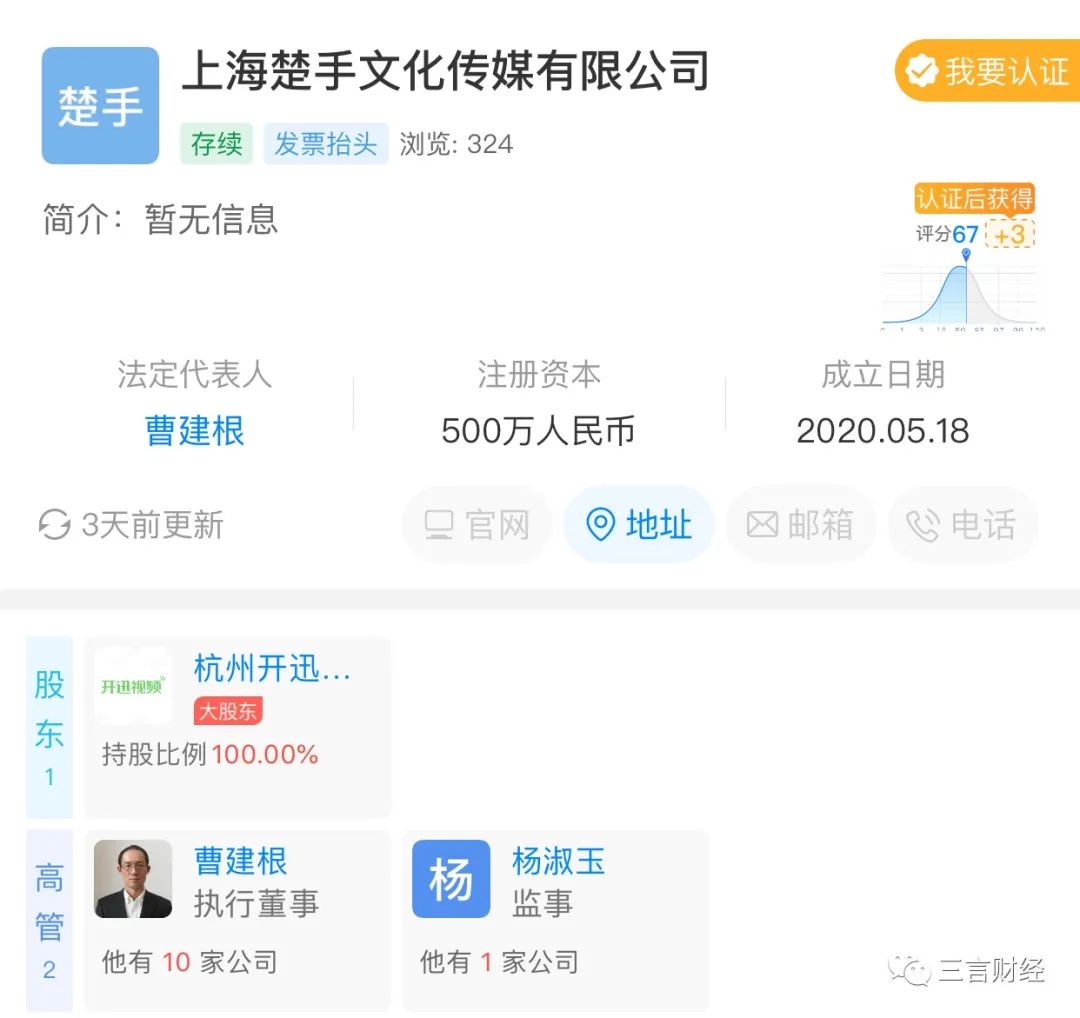Tap the +3 score bonus badge

pyautogui.click(x=1009, y=234)
